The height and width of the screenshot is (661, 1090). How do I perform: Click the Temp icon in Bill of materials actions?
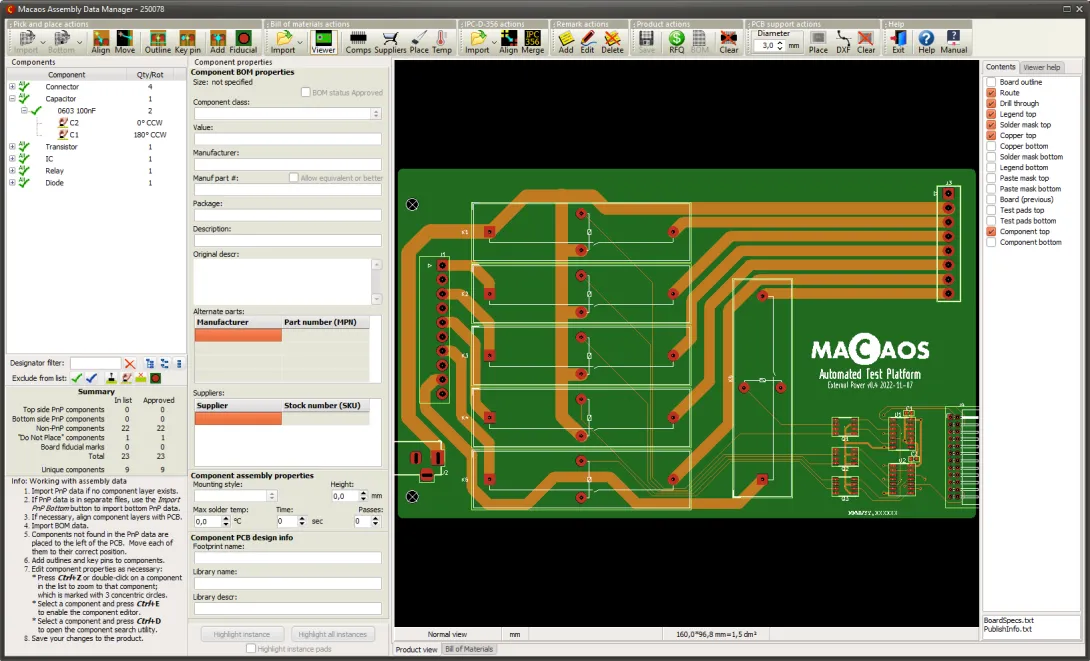(442, 42)
